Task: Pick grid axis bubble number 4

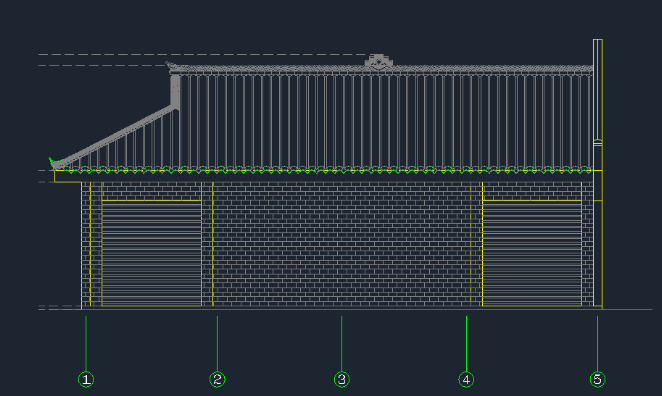Action: tap(466, 379)
